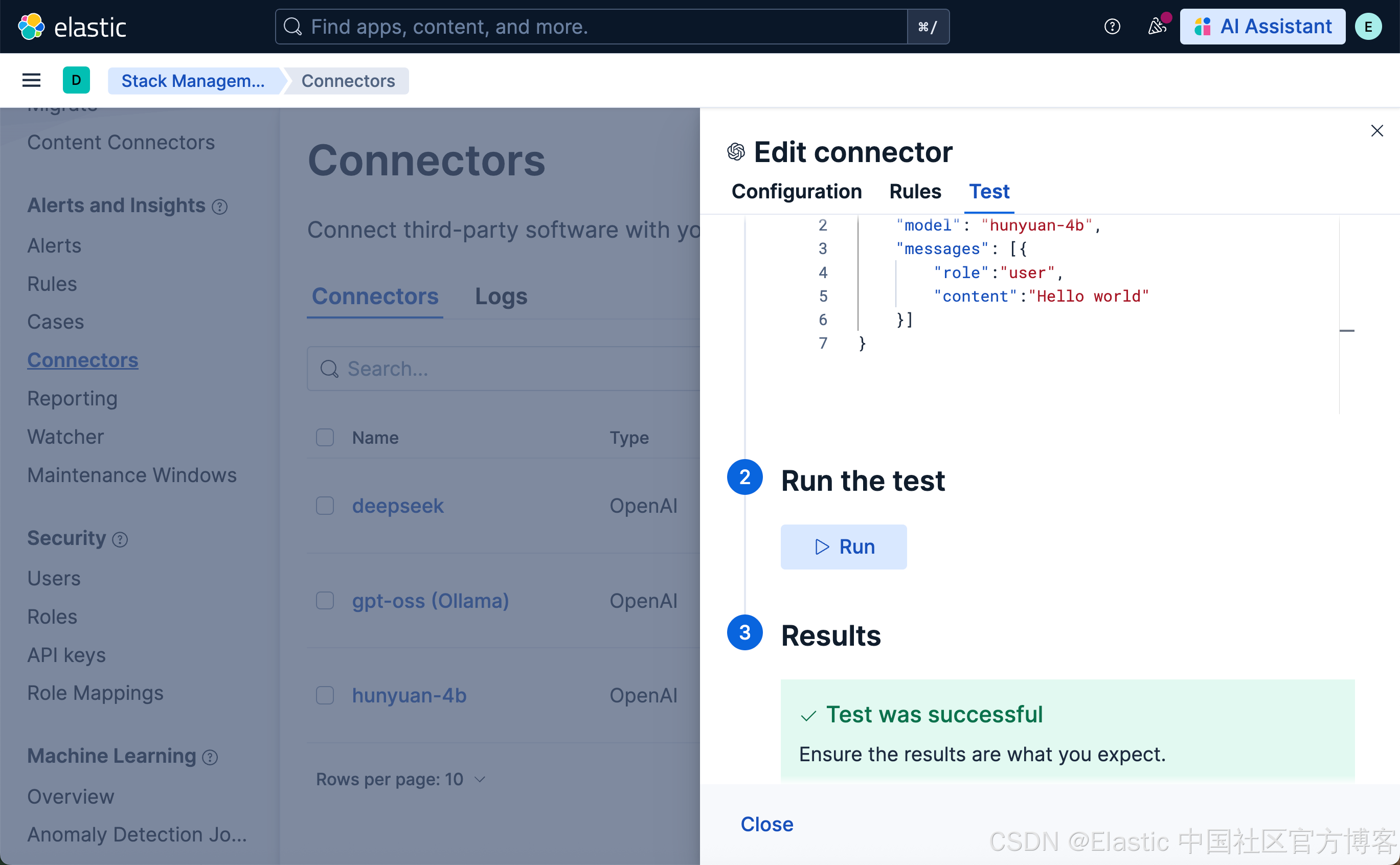Toggle the hamburger navigation menu
The height and width of the screenshot is (865, 1400).
click(x=32, y=81)
